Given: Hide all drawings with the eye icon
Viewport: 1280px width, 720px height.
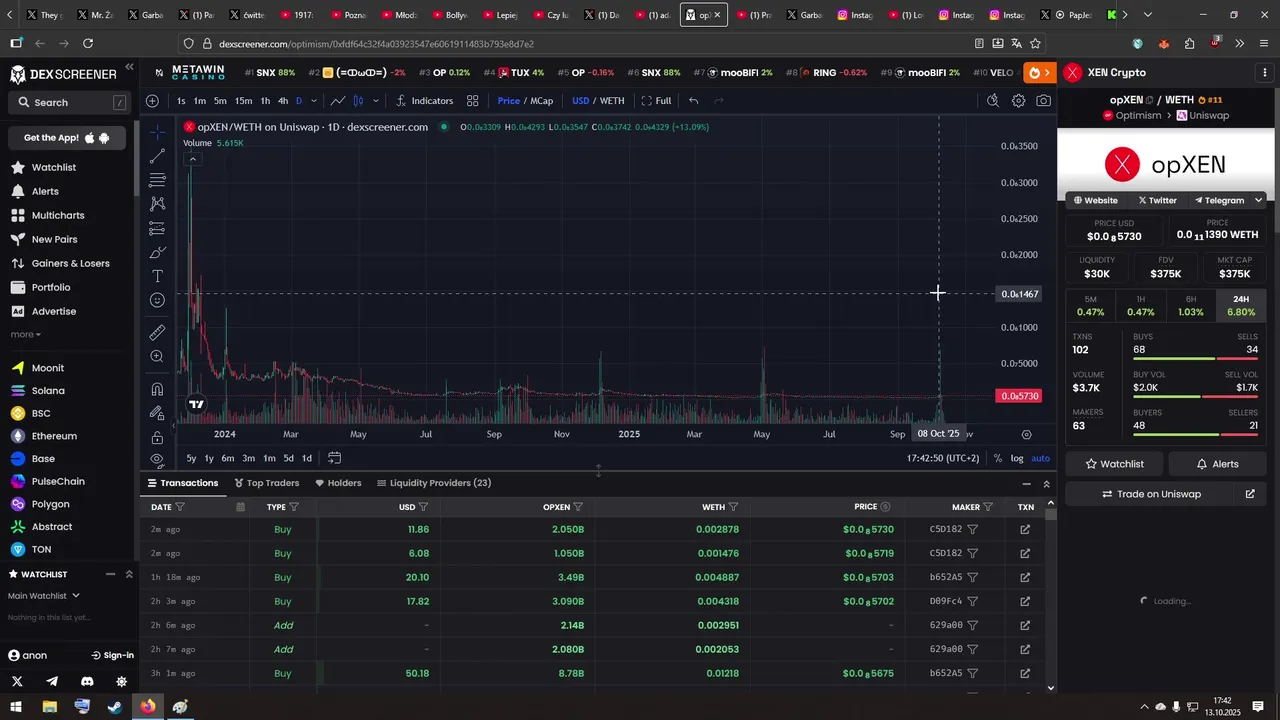Looking at the screenshot, I should [x=157, y=459].
